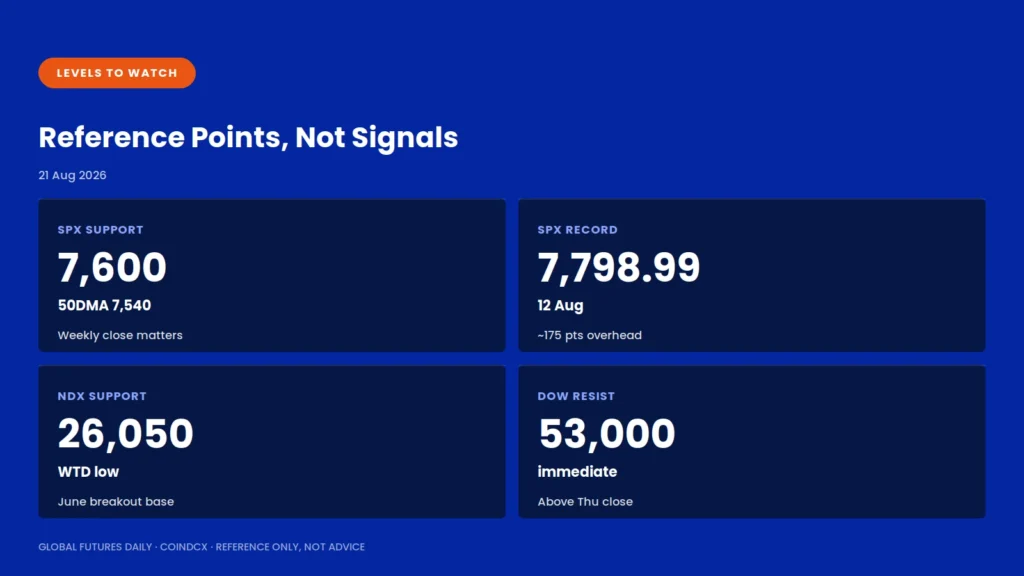Image resolution: width=1024 pixels, height=576 pixels.
Task: Click the ~175 pts overhead note
Action: 590,335
